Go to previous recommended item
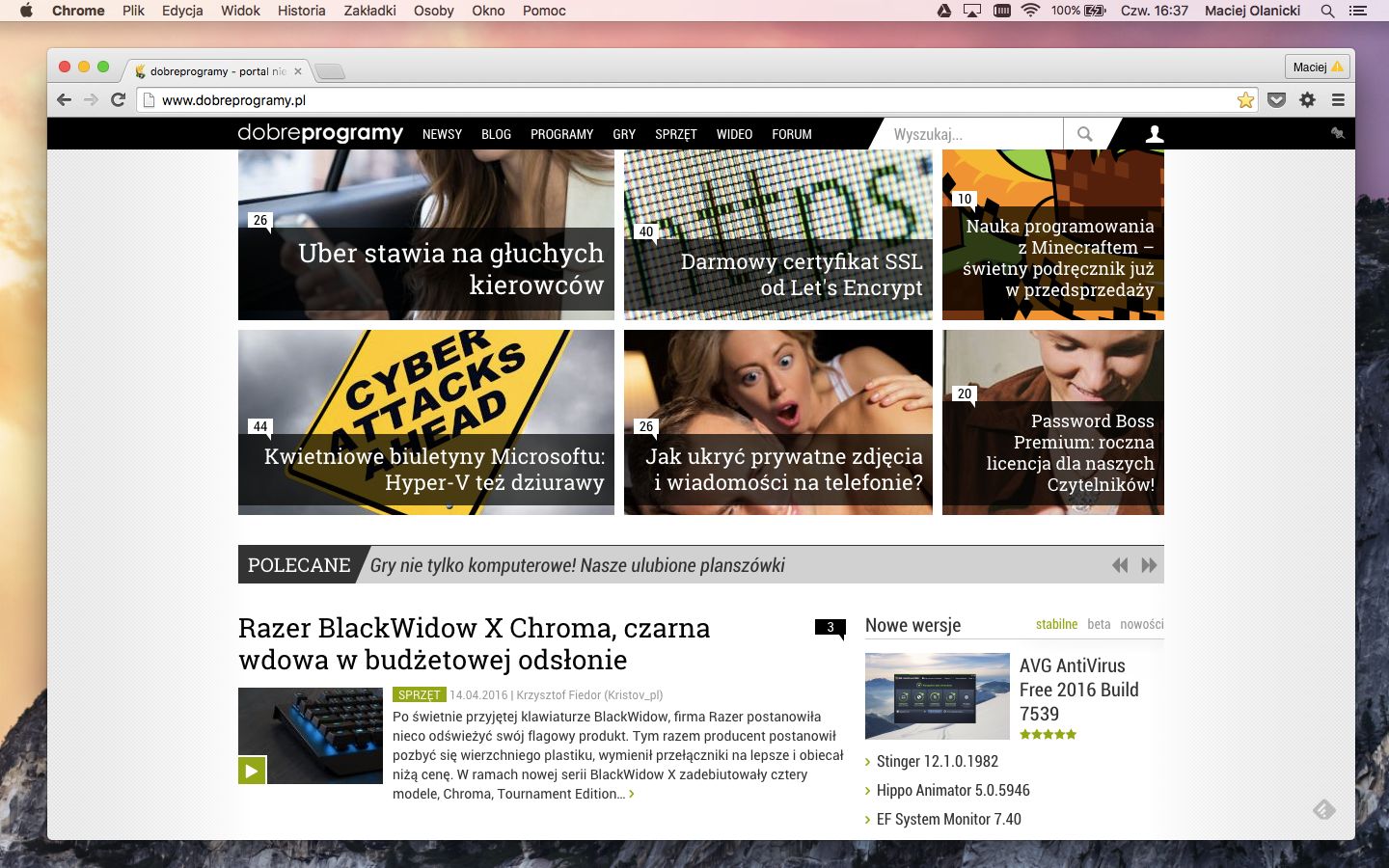 tap(1120, 565)
